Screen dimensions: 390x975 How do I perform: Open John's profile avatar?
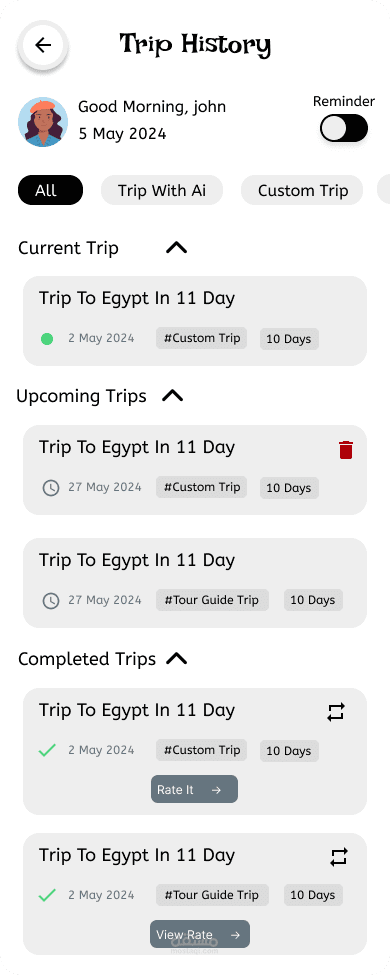[x=43, y=122]
